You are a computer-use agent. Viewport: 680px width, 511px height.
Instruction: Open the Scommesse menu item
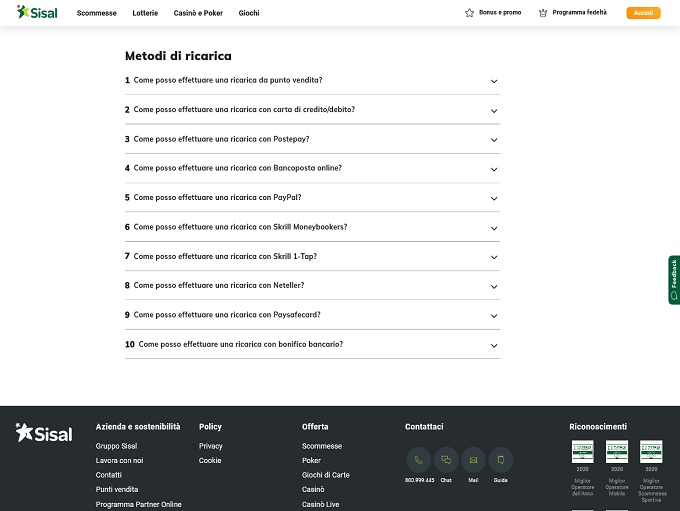pos(97,13)
